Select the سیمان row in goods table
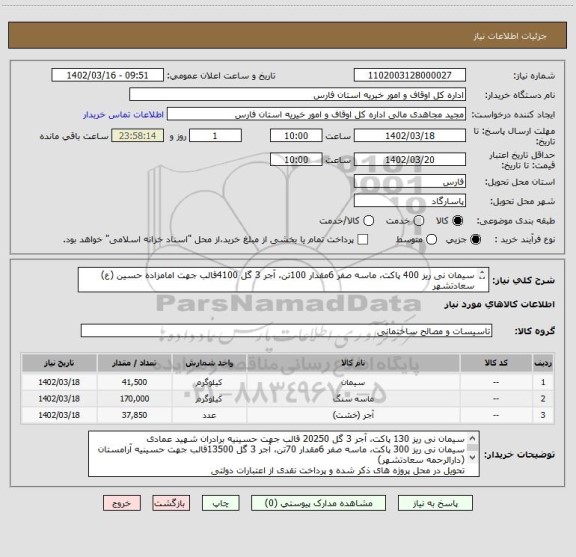The height and width of the screenshot is (557, 576). click(288, 382)
